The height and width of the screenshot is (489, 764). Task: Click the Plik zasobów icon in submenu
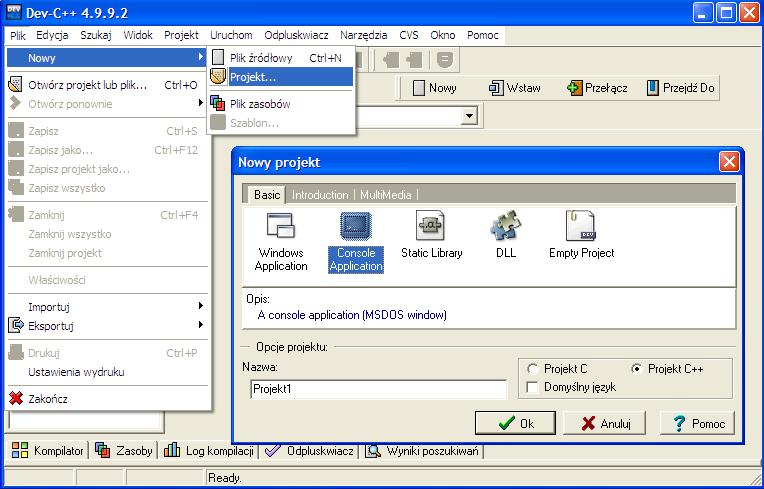[x=218, y=103]
